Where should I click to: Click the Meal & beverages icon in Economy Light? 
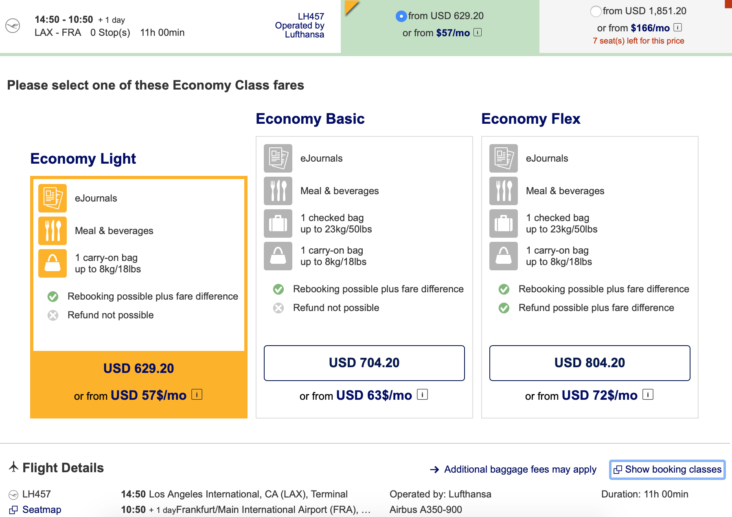click(x=52, y=231)
